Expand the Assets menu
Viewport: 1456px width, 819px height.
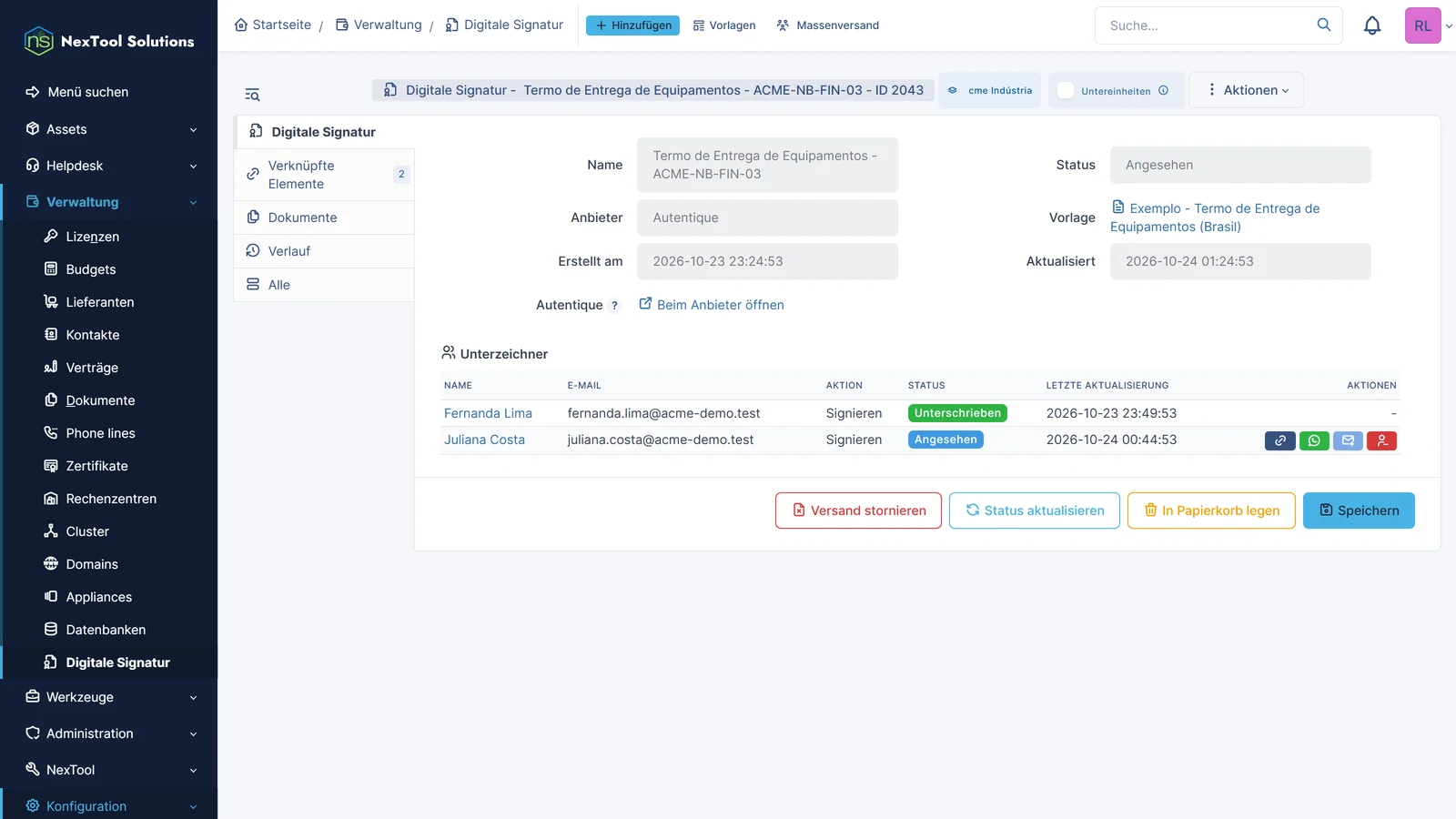(x=109, y=129)
